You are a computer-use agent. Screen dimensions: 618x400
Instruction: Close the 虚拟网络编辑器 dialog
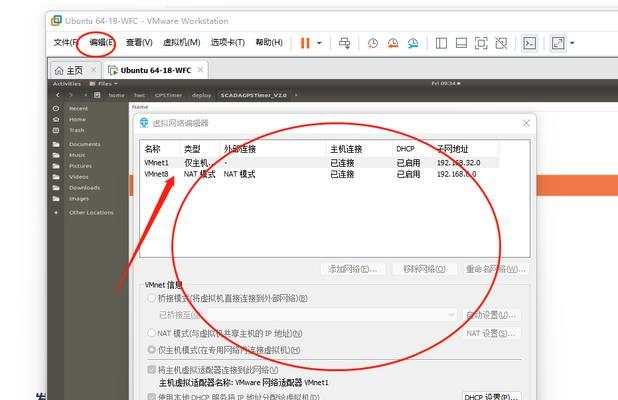pyautogui.click(x=526, y=123)
